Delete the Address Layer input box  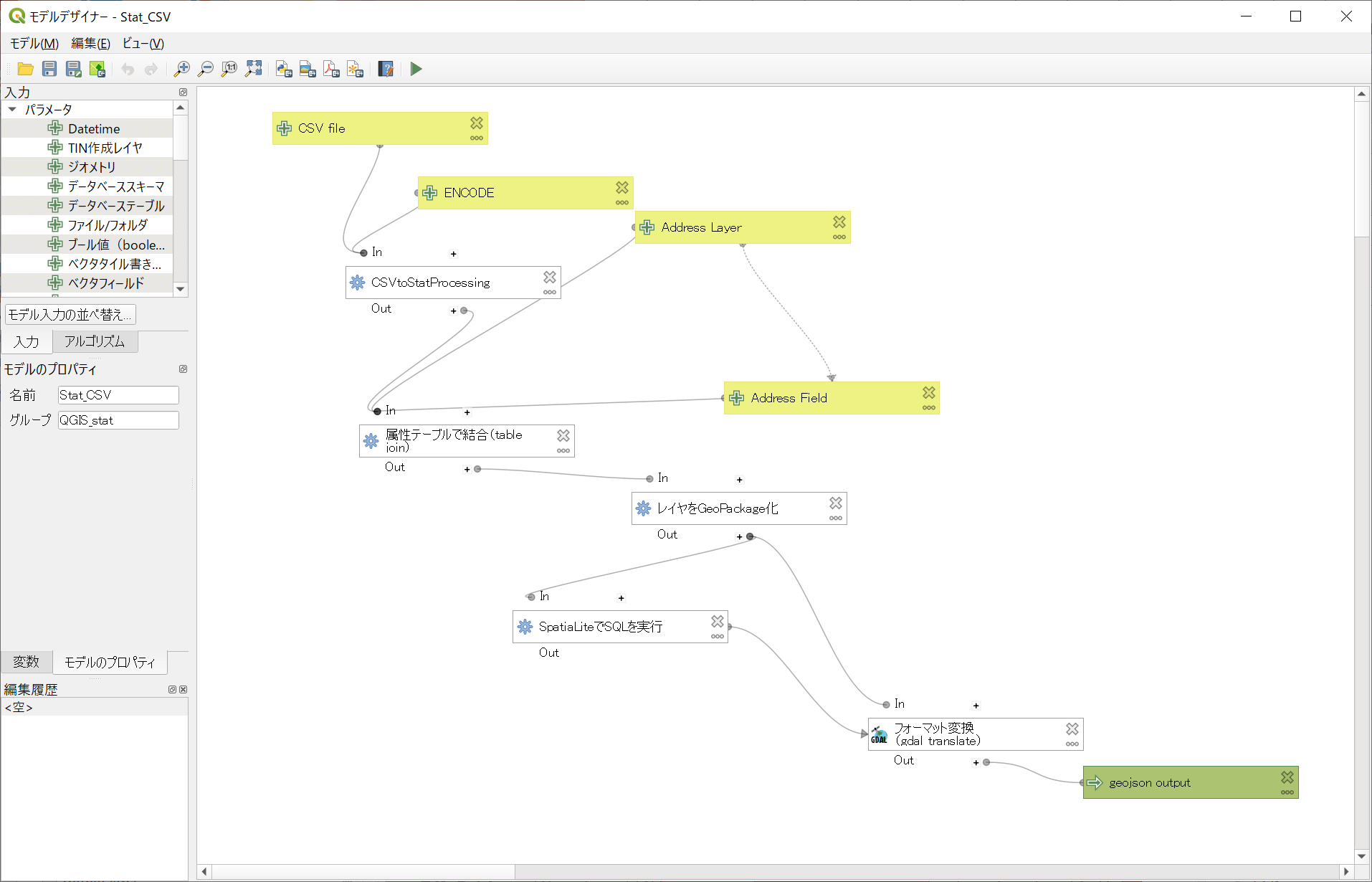pos(839,222)
